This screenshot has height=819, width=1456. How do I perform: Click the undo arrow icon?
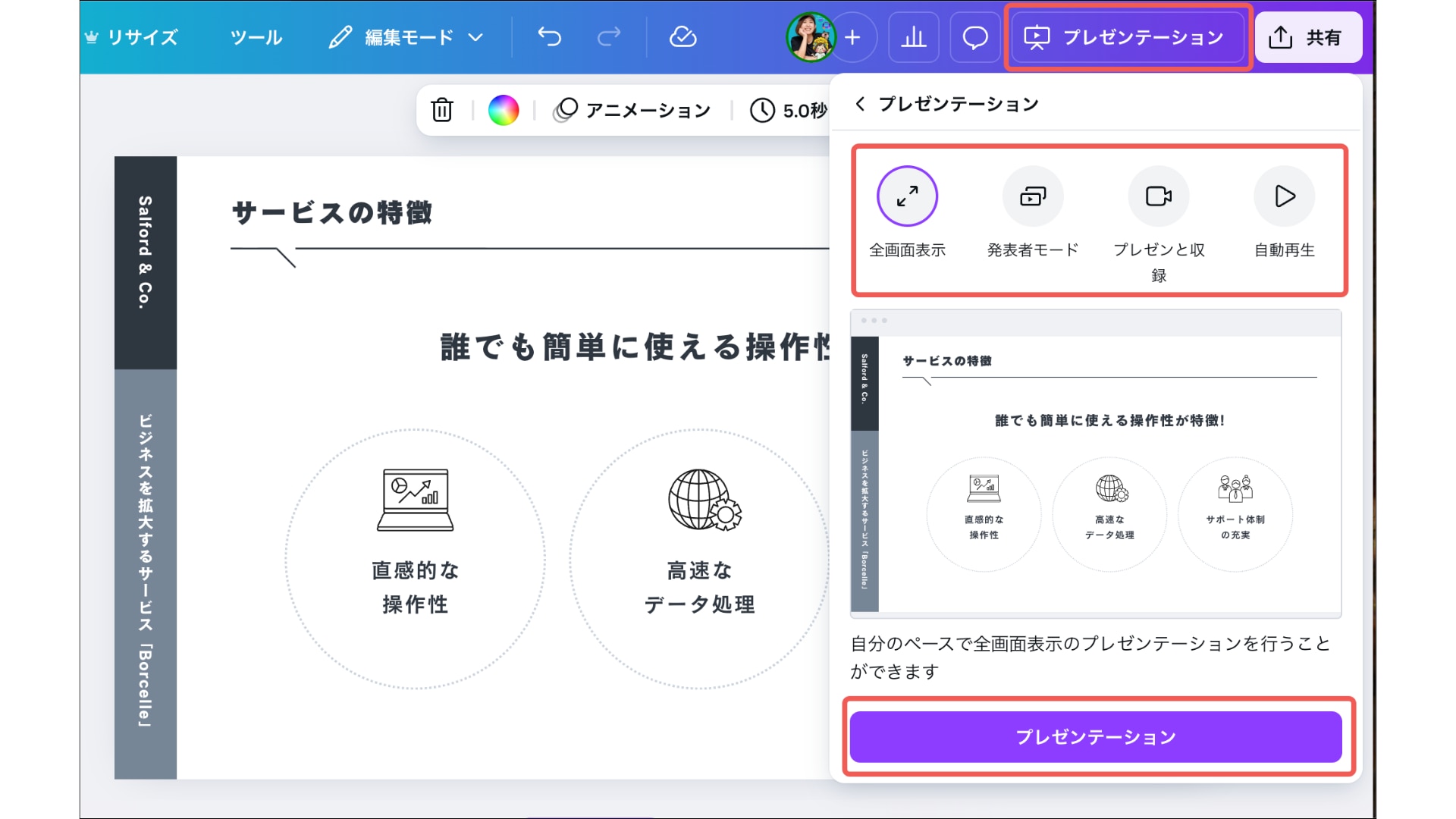(x=549, y=36)
